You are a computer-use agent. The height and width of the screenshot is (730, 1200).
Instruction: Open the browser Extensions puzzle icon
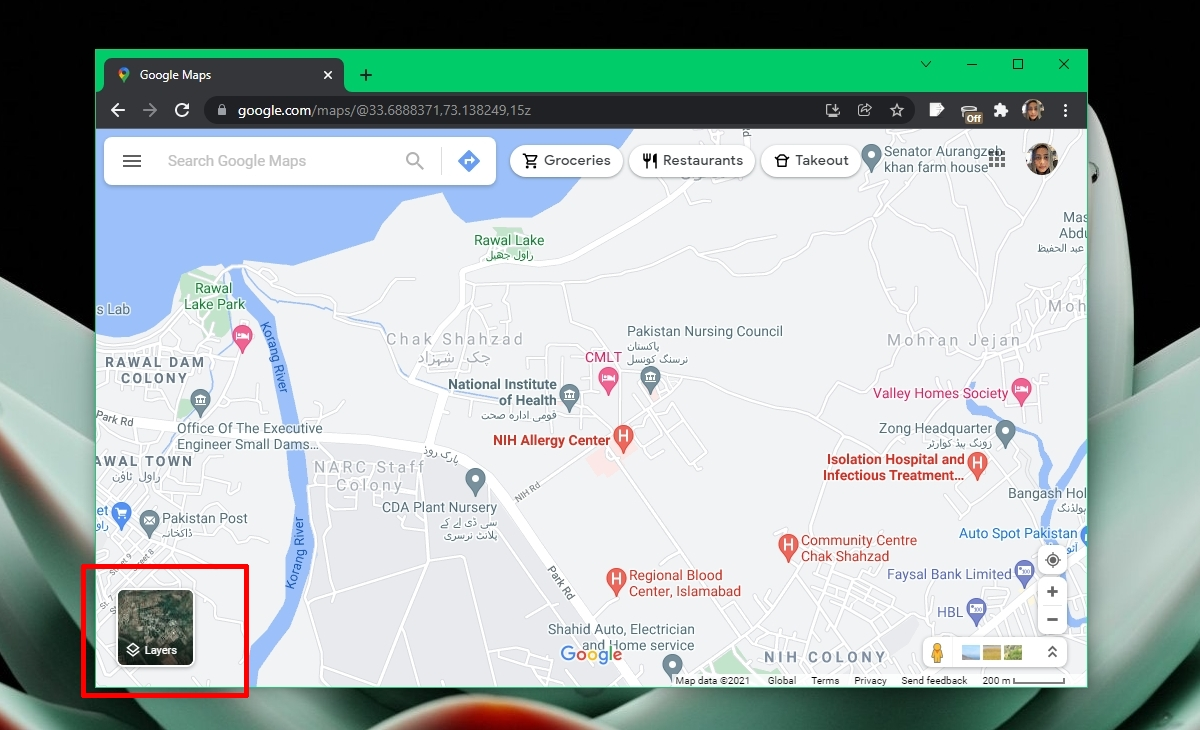click(x=1001, y=110)
